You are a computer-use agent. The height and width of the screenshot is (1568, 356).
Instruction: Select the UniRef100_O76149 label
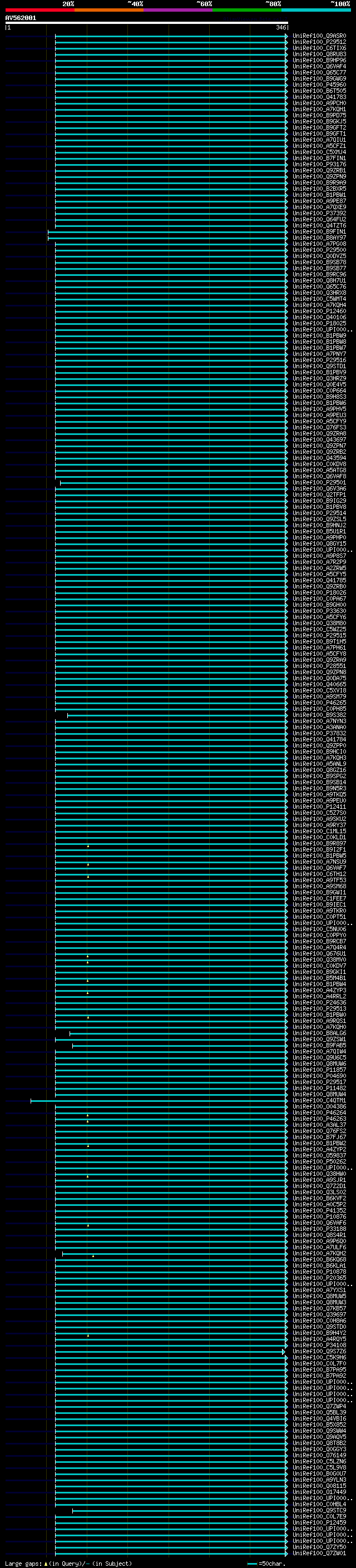click(x=319, y=1456)
